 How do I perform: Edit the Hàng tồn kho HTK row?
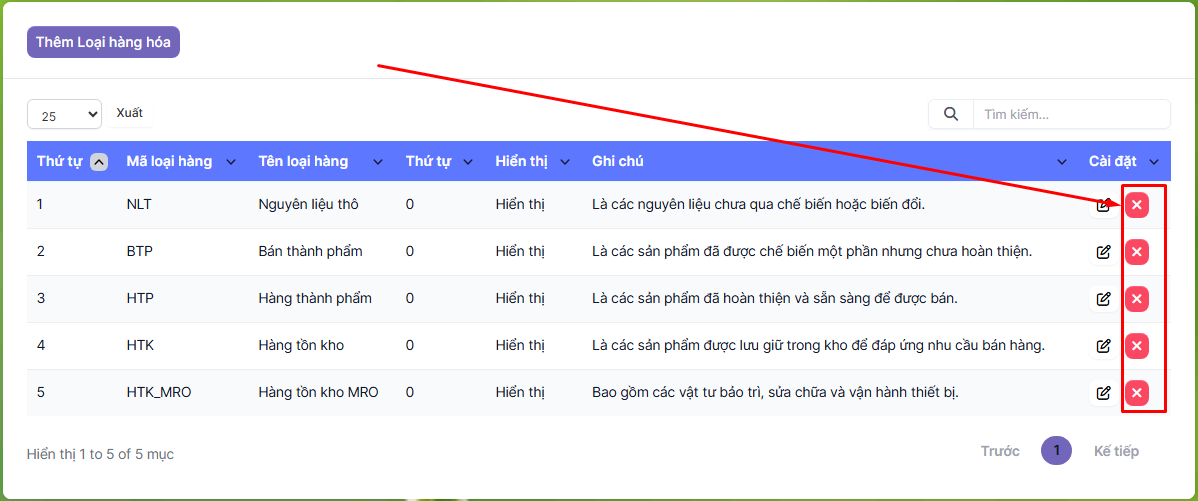pyautogui.click(x=1103, y=346)
